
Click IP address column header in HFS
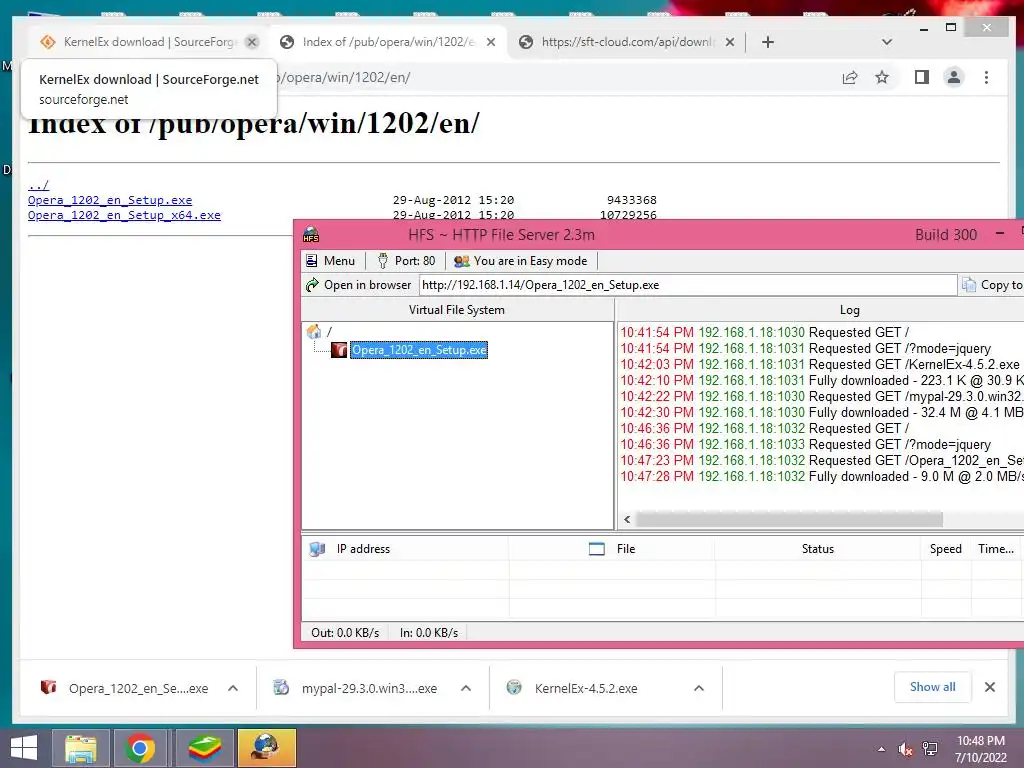click(405, 549)
